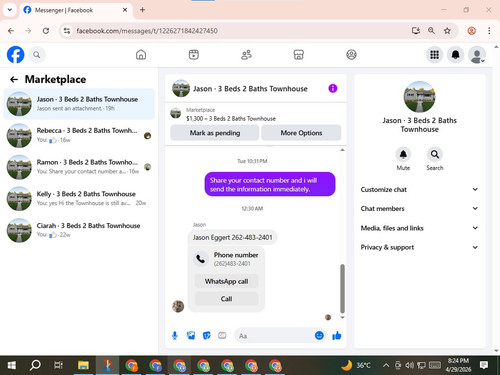The height and width of the screenshot is (375, 500).
Task: Open the Jason townhouse conversation
Action: click(79, 104)
